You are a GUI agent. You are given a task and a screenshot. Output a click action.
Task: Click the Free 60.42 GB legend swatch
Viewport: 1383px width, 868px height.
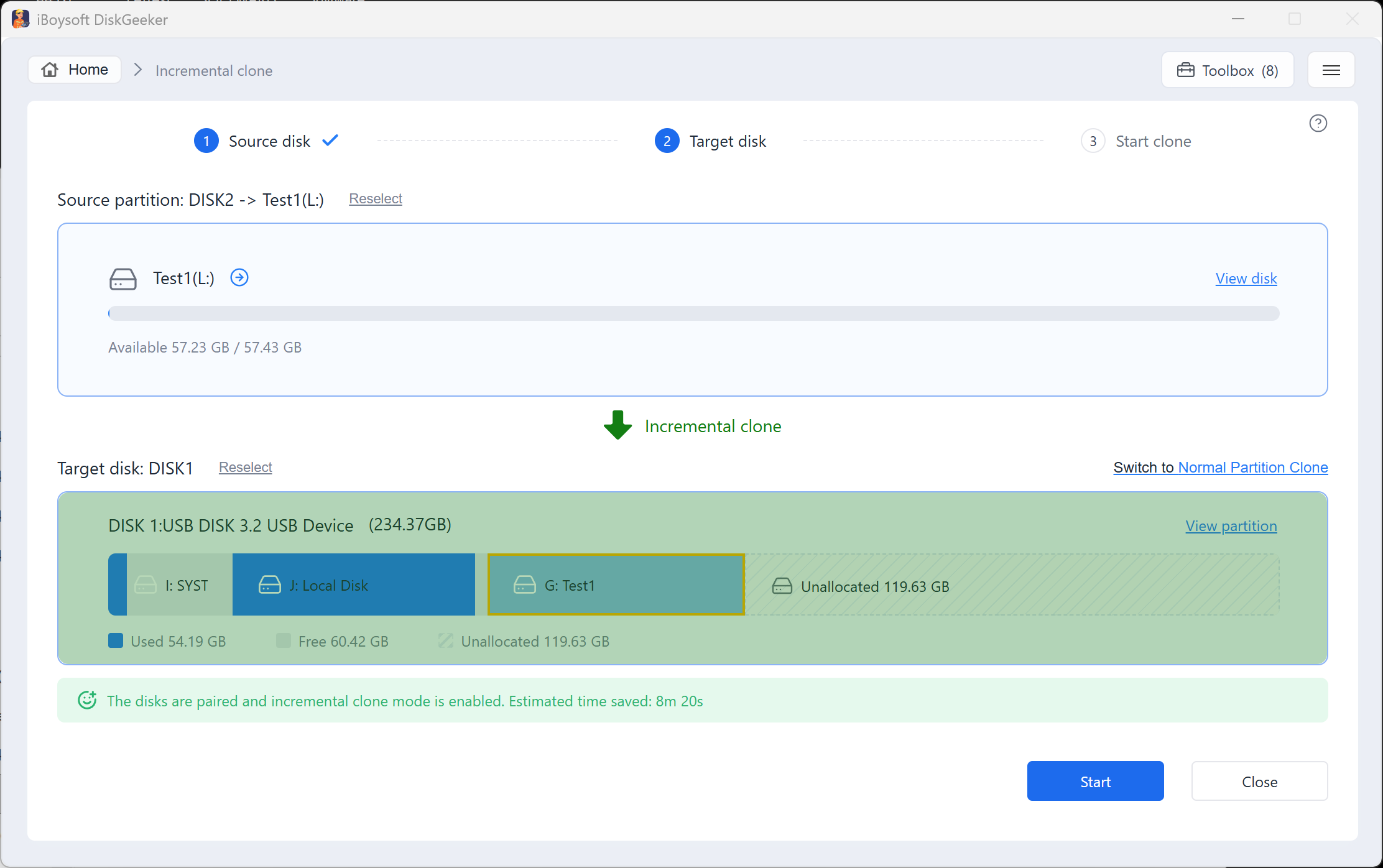tap(284, 640)
